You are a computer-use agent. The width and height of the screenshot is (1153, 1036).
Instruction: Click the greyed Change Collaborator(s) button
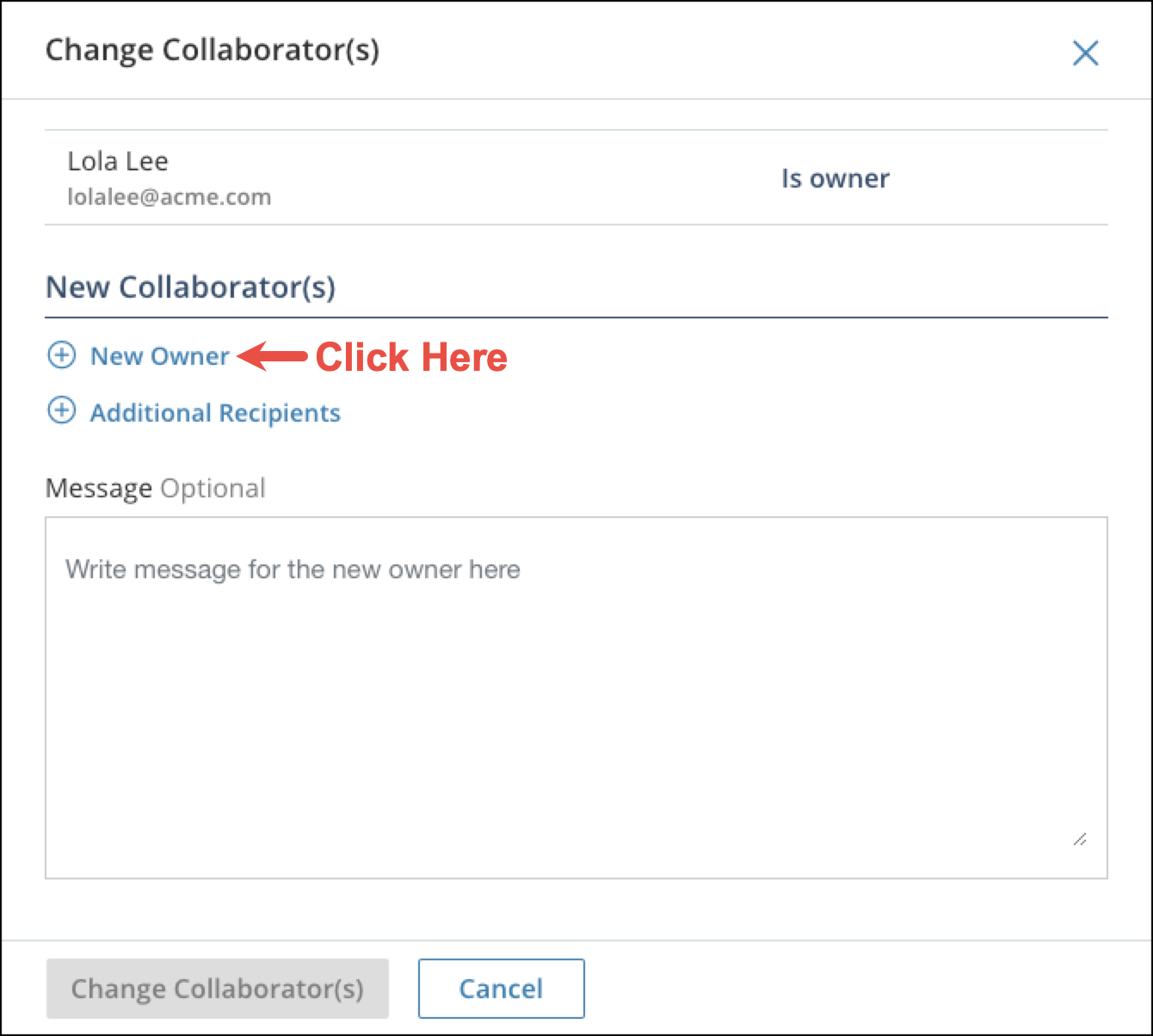tap(218, 989)
